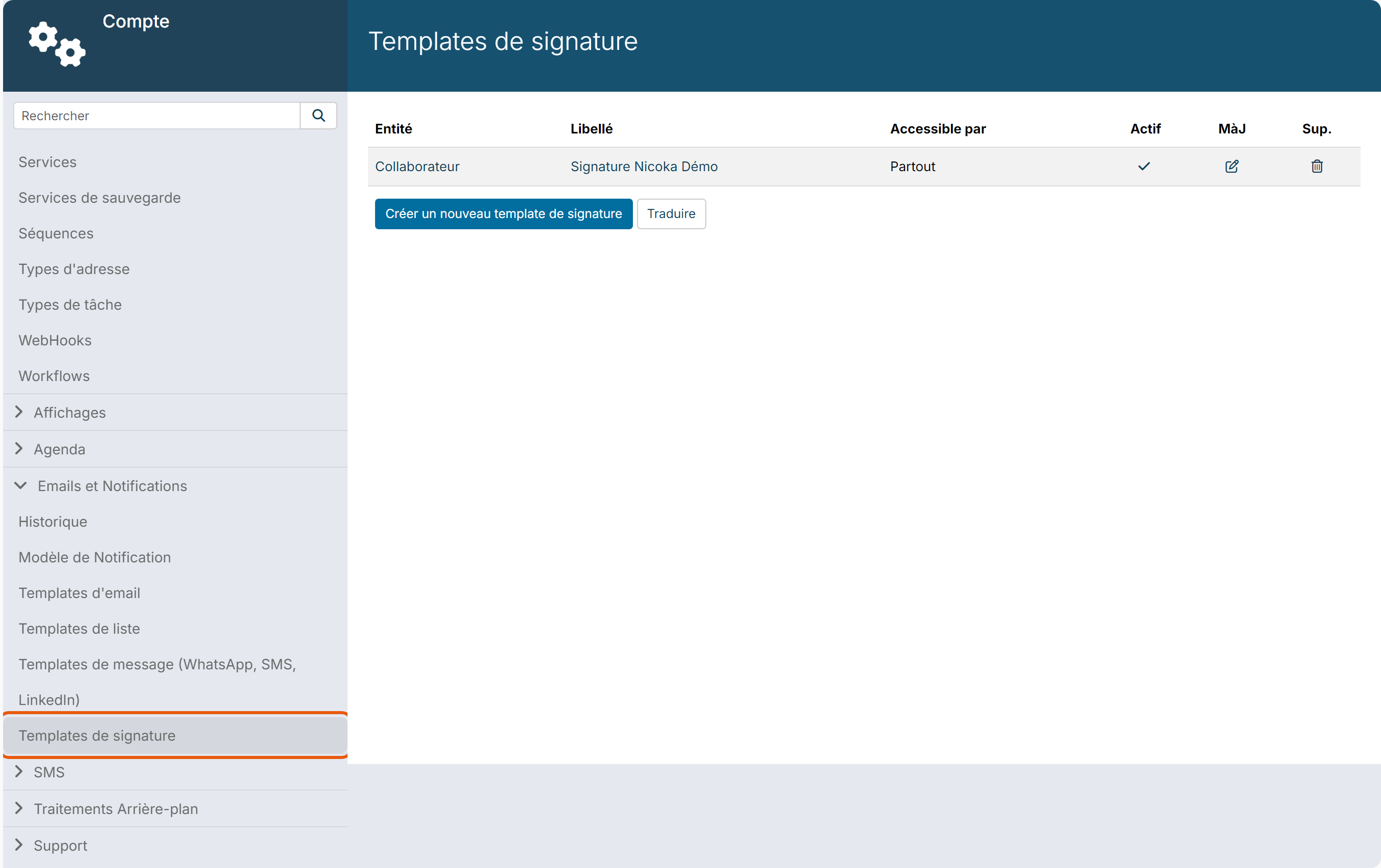This screenshot has height=868, width=1381.
Task: Delete Signature Nicoka Démo with trash icon
Action: coord(1317,166)
